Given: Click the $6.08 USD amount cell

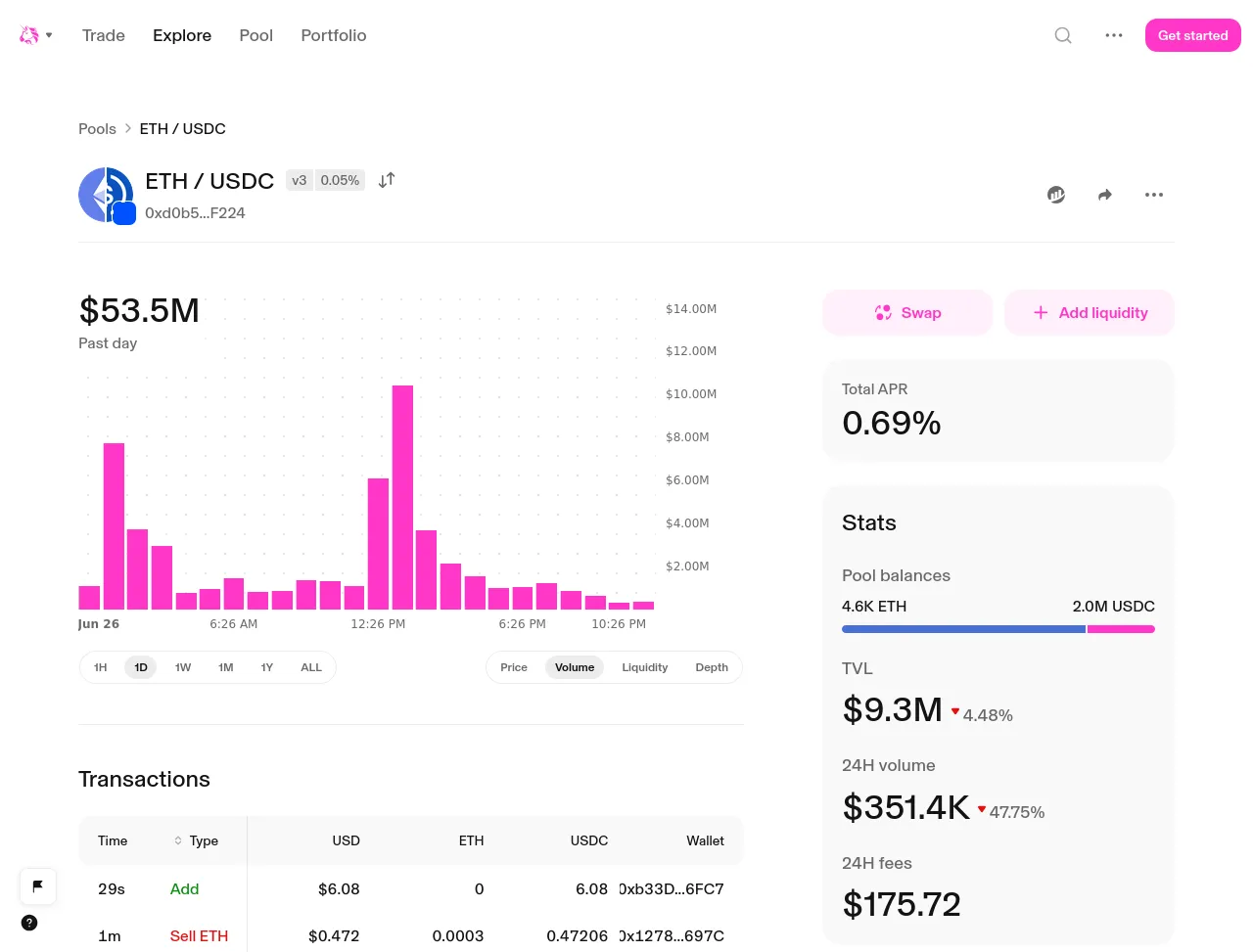Looking at the screenshot, I should click(339, 889).
